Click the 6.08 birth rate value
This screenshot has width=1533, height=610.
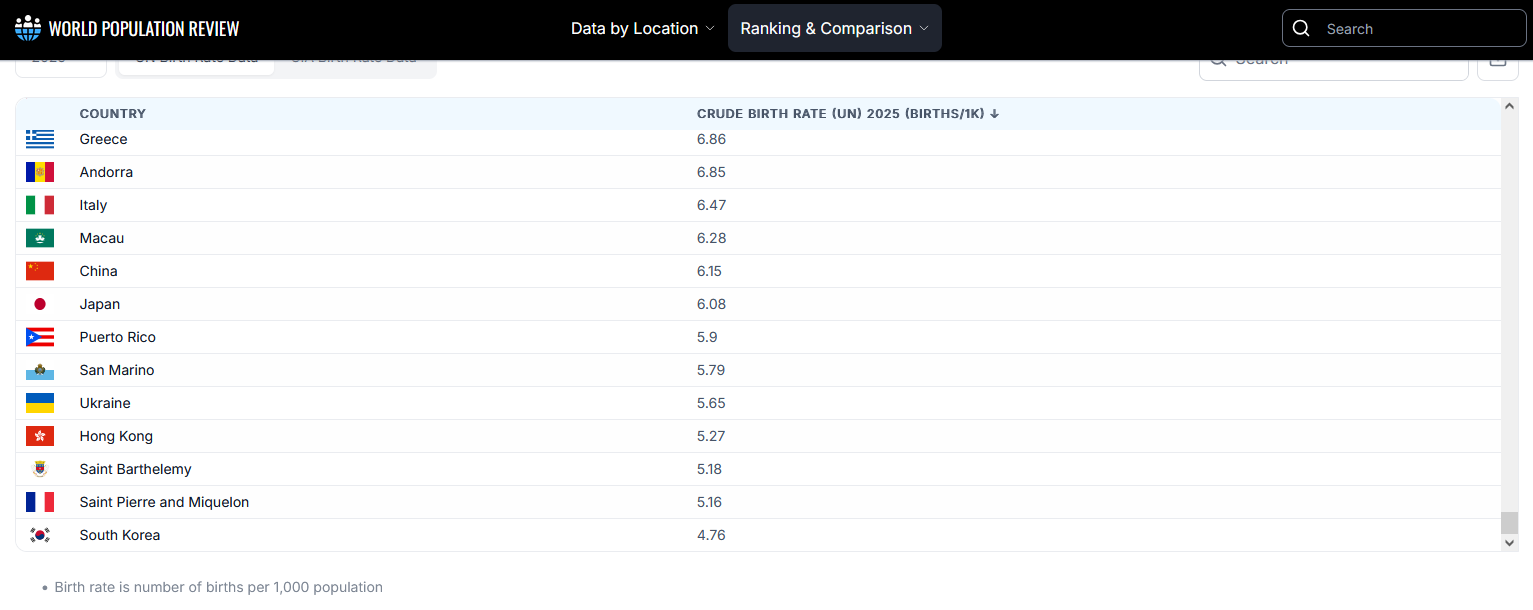(x=711, y=304)
